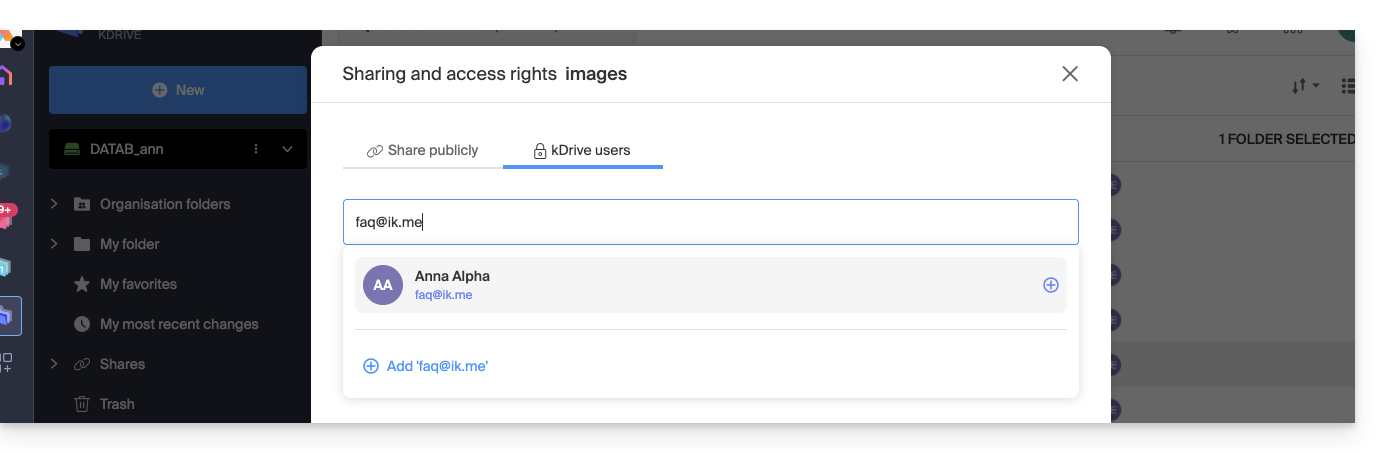Image resolution: width=1385 pixels, height=453 pixels.
Task: Open the three-dot menu next to DATAB_ann
Action: pos(256,149)
